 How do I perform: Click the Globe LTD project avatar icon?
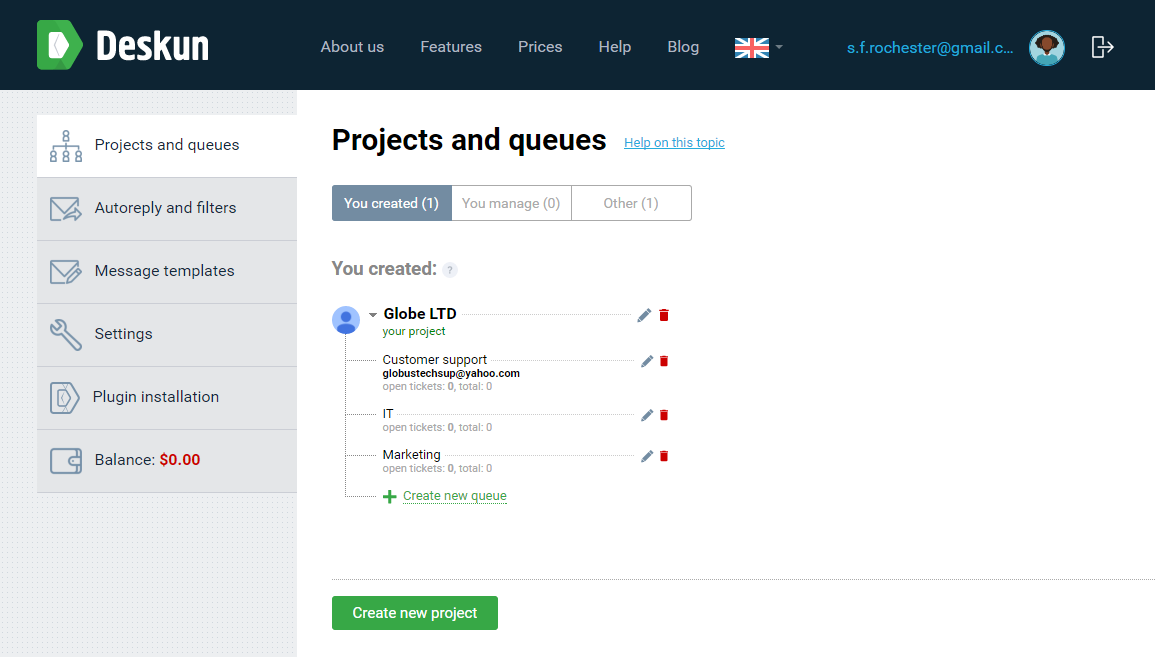pyautogui.click(x=346, y=320)
